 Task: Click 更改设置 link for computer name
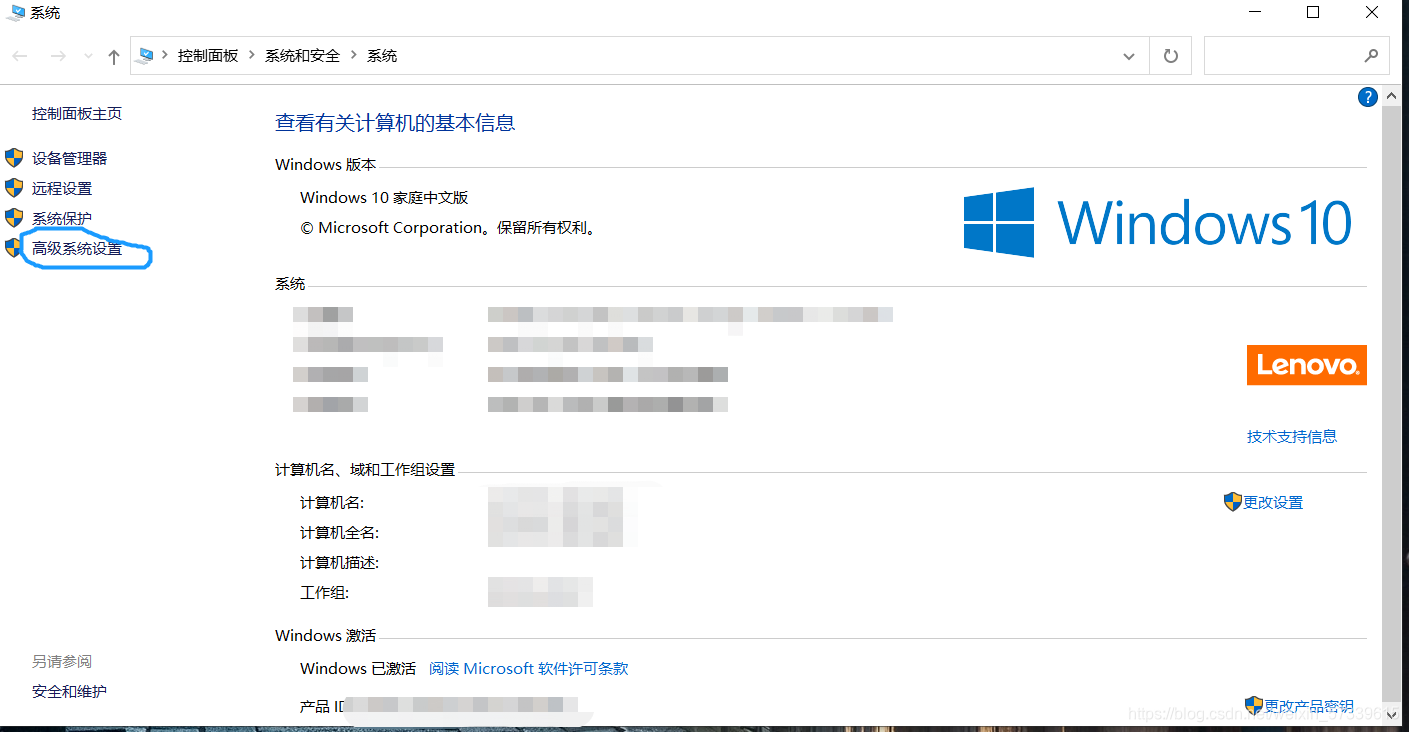(1273, 502)
